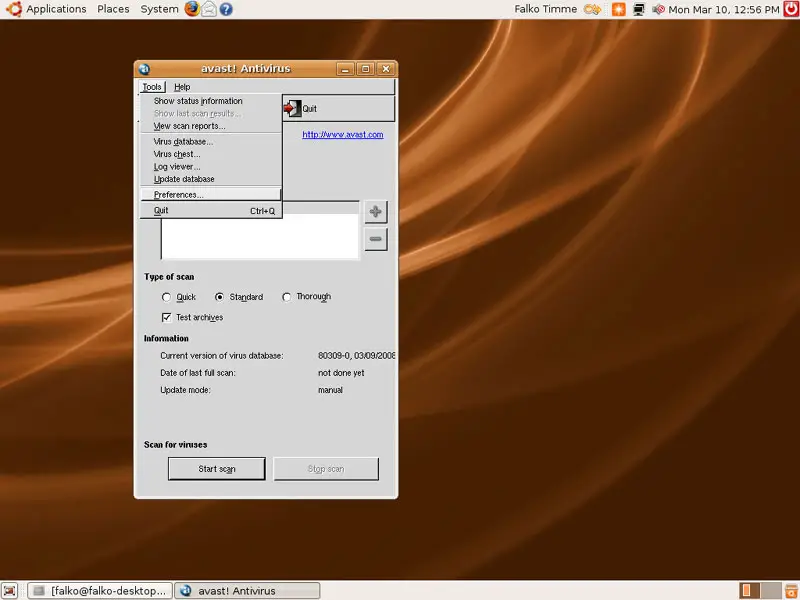
Task: Click the clock showing Mon Mar 10, 12:56 PM
Action: 724,9
